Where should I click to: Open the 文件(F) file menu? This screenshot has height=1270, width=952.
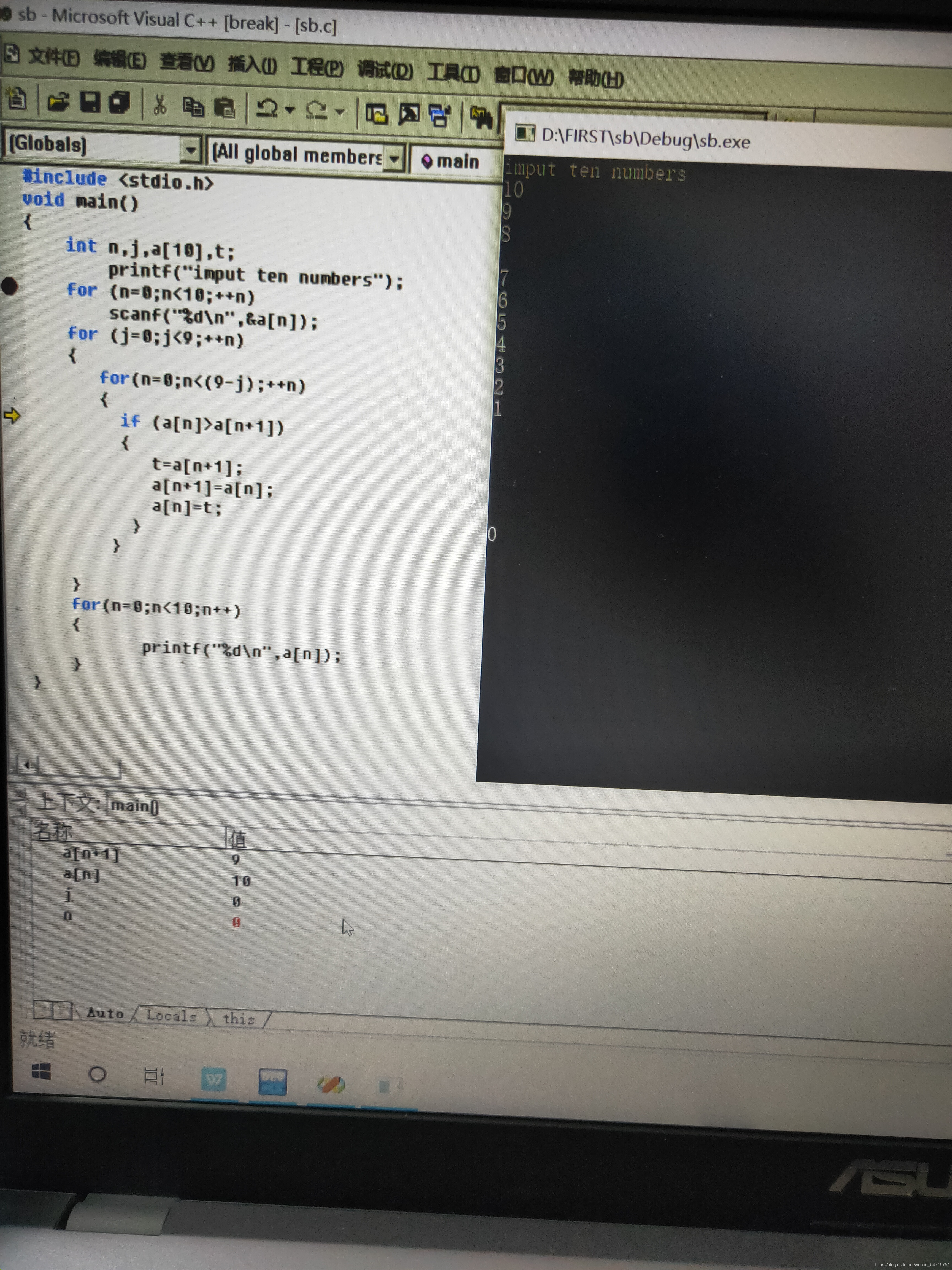click(53, 57)
